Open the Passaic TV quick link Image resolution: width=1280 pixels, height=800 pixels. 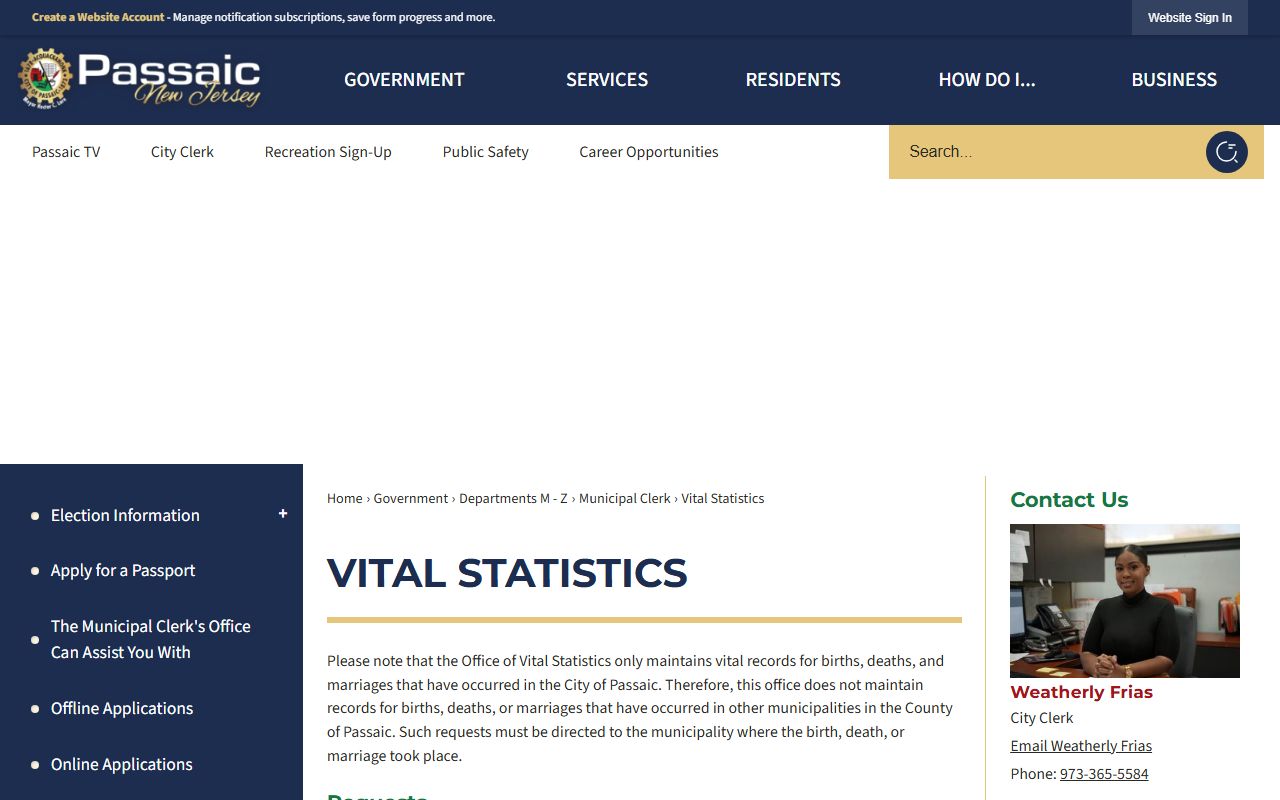click(x=66, y=152)
